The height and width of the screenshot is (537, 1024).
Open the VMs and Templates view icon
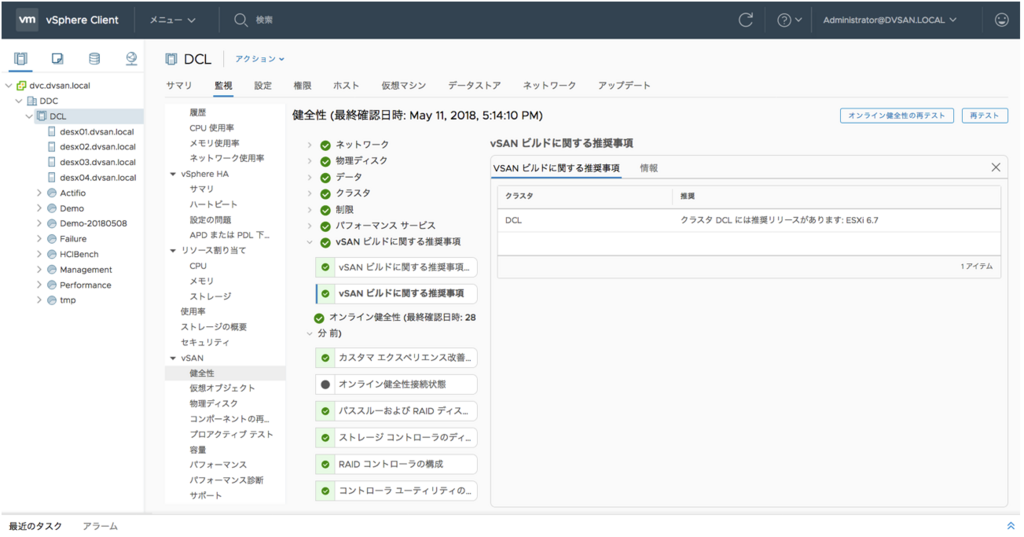coord(57,59)
